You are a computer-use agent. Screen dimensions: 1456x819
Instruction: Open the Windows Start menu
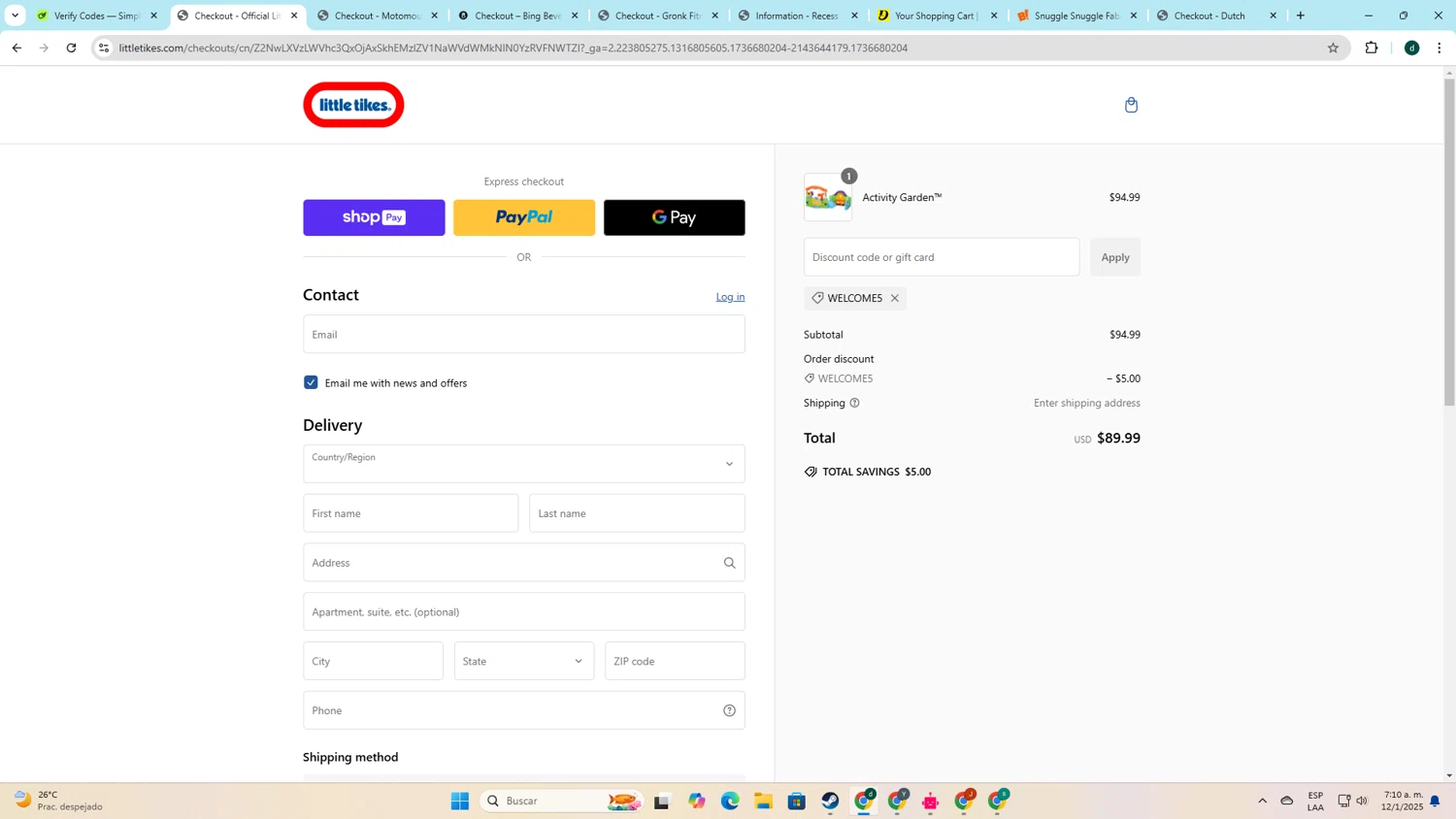[460, 801]
